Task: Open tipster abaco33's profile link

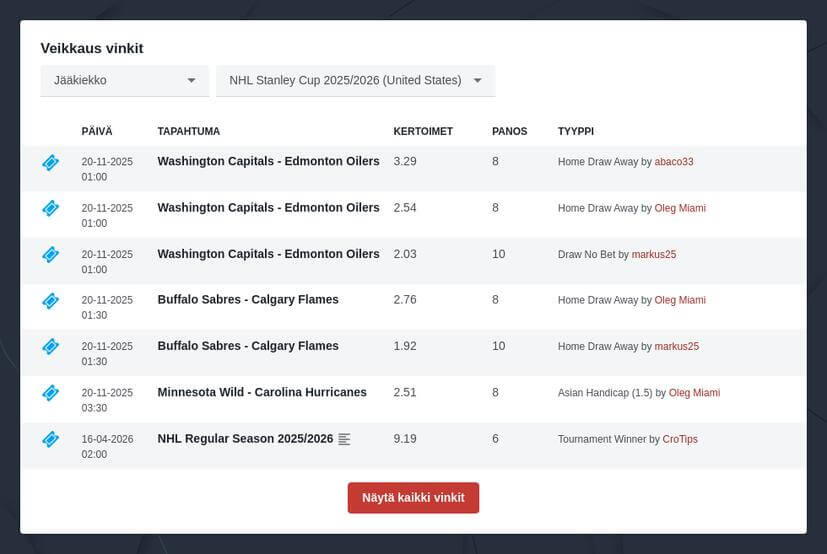Action: (674, 162)
